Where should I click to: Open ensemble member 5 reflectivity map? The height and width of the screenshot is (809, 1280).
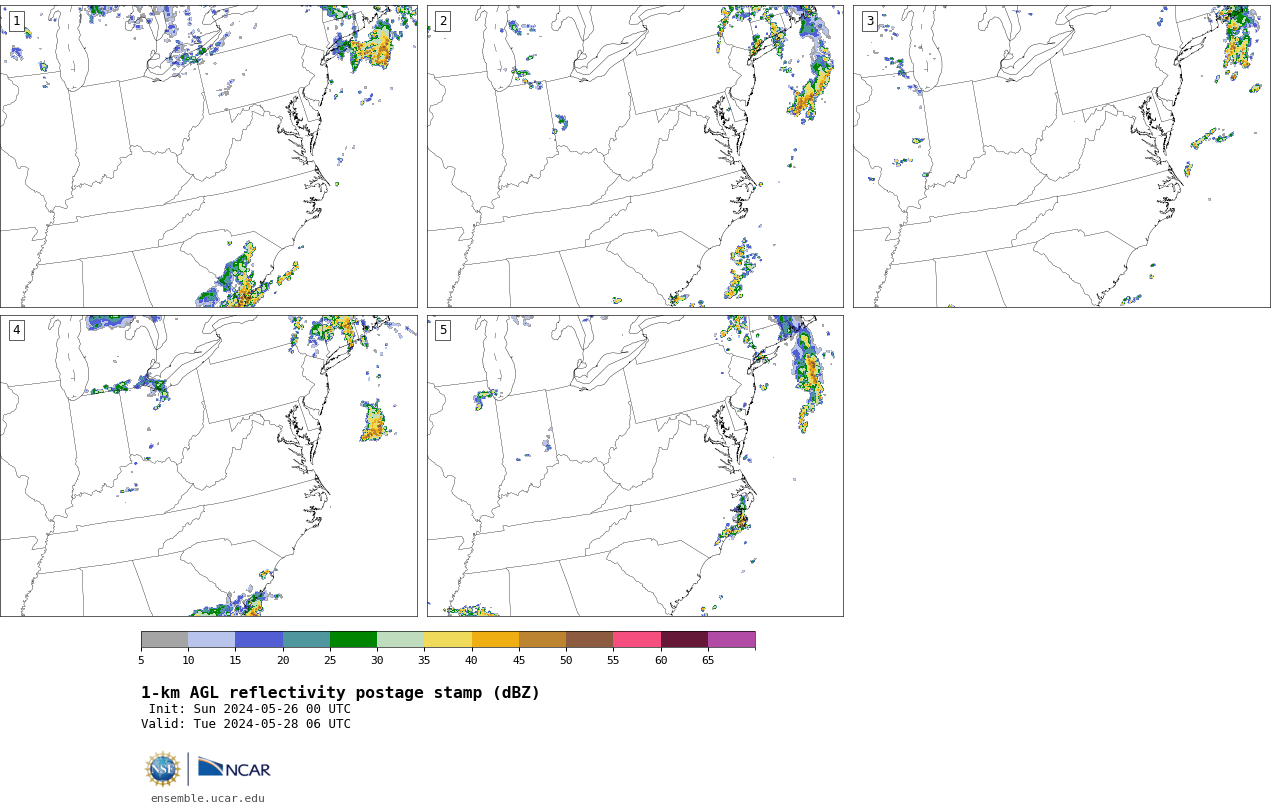[x=635, y=466]
